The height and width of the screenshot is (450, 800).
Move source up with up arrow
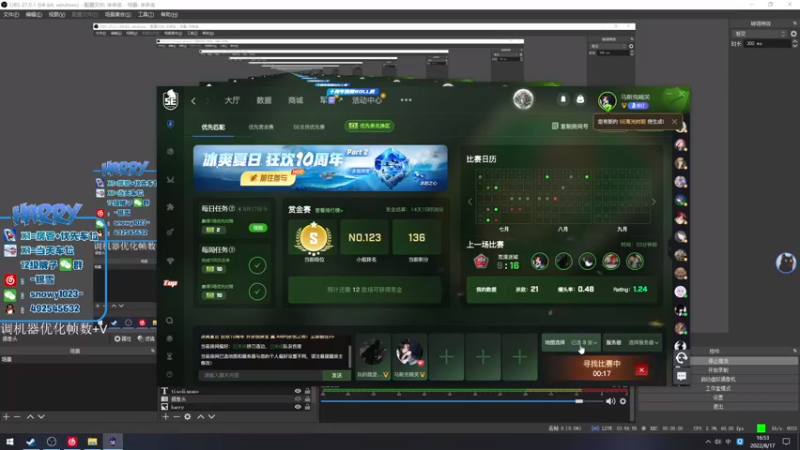click(x=201, y=417)
